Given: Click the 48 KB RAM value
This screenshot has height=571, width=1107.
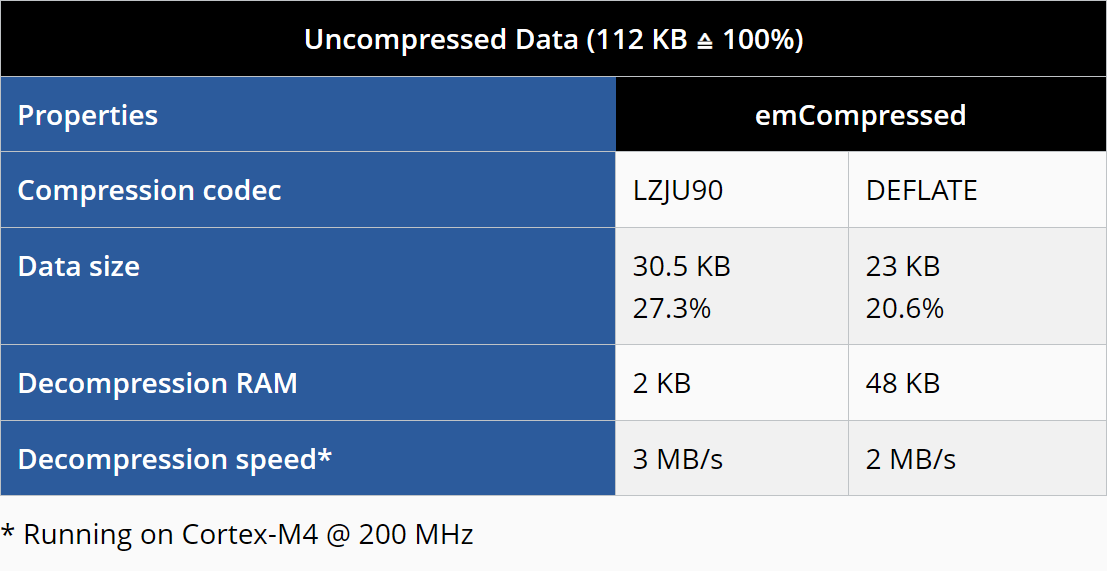Looking at the screenshot, I should tap(903, 383).
